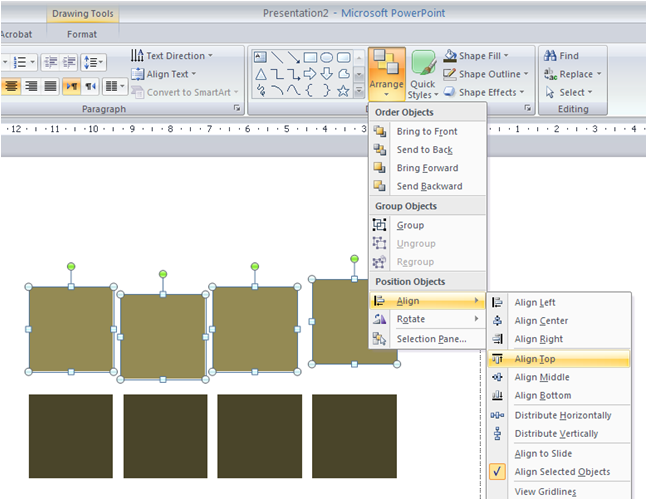Toggle left-to-right text direction
647x500 pixels.
coord(72,86)
